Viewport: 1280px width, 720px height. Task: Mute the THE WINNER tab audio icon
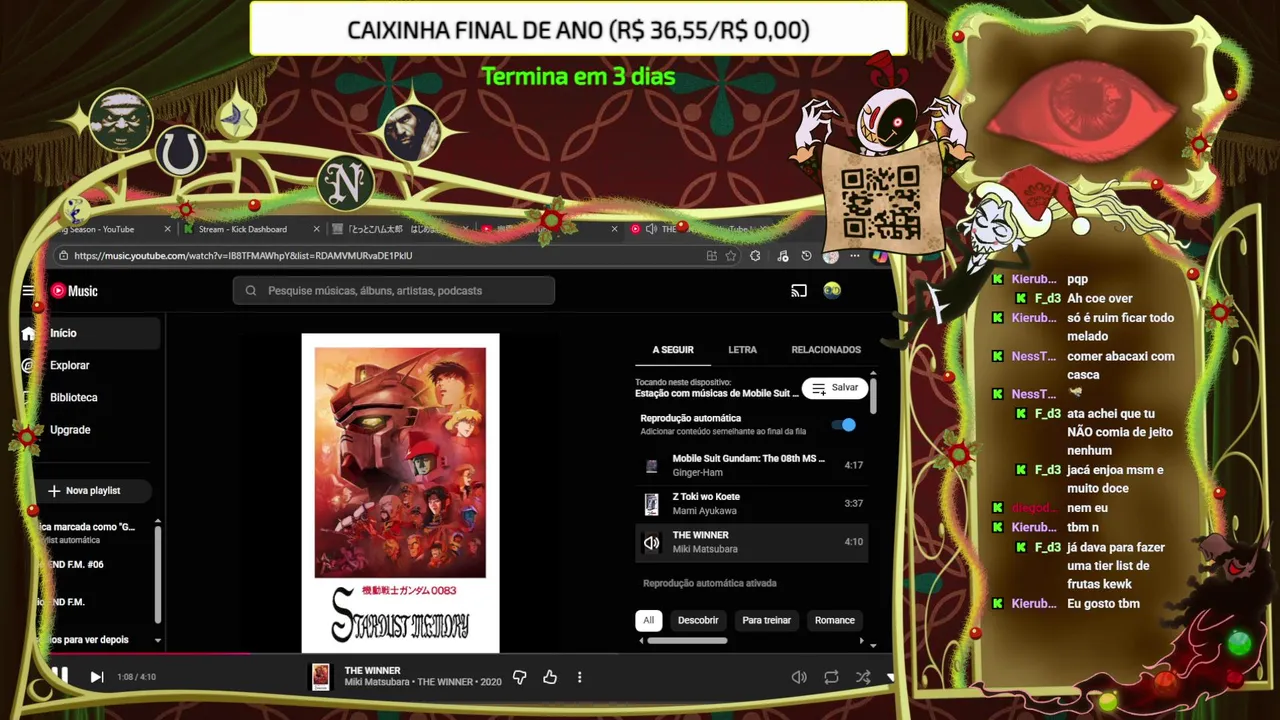click(651, 229)
